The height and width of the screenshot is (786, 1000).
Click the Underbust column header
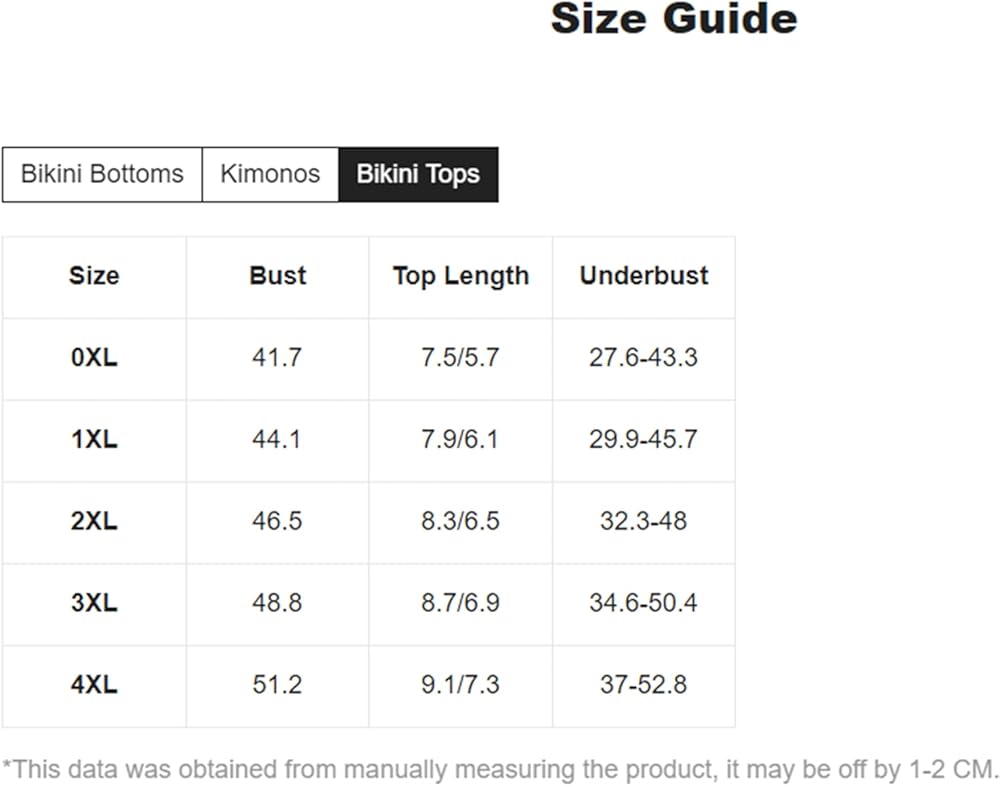[x=643, y=276]
